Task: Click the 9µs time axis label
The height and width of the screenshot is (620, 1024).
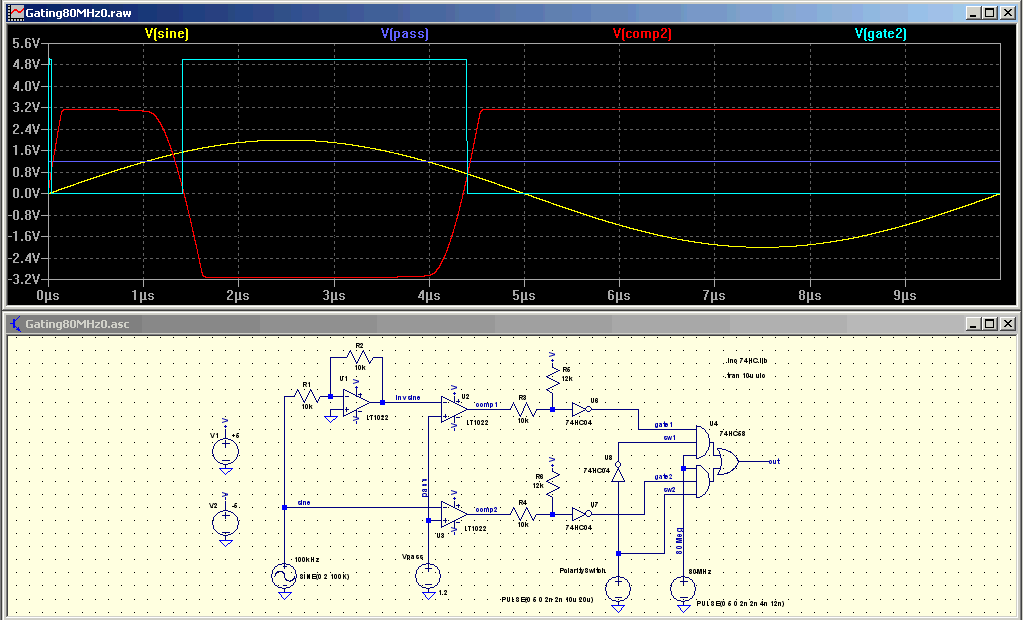Action: (x=904, y=295)
